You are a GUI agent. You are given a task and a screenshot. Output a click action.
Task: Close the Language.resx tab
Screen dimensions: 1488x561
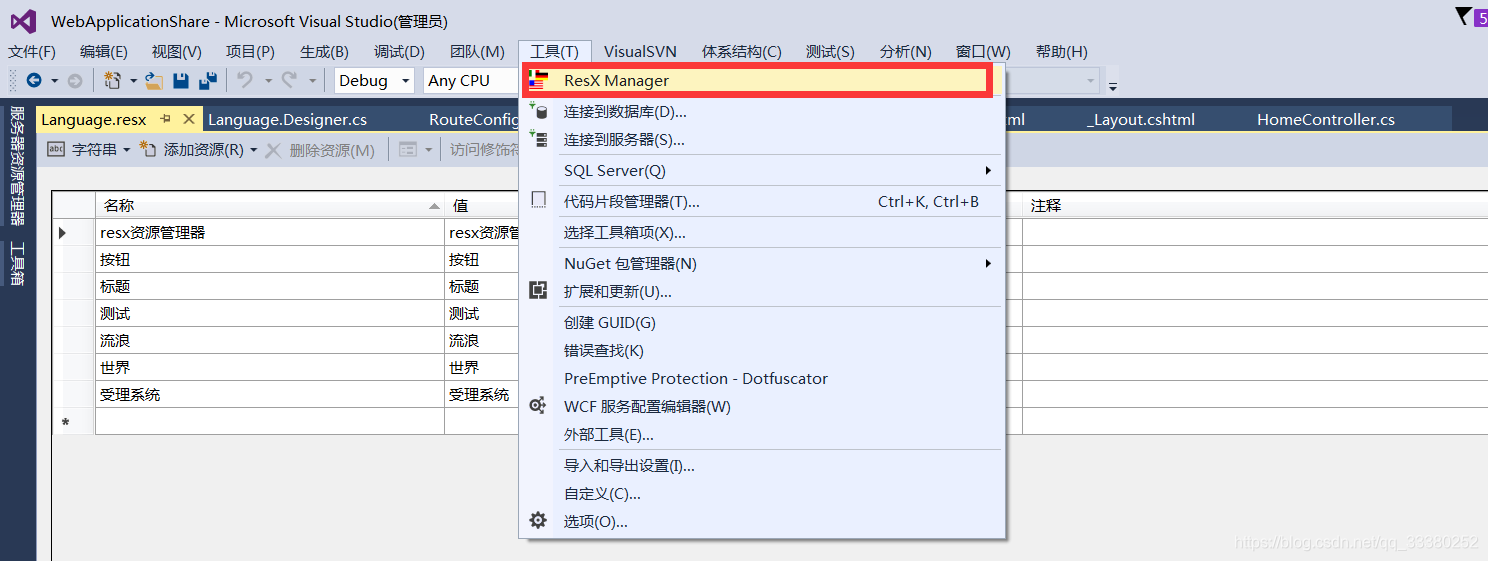coord(188,119)
